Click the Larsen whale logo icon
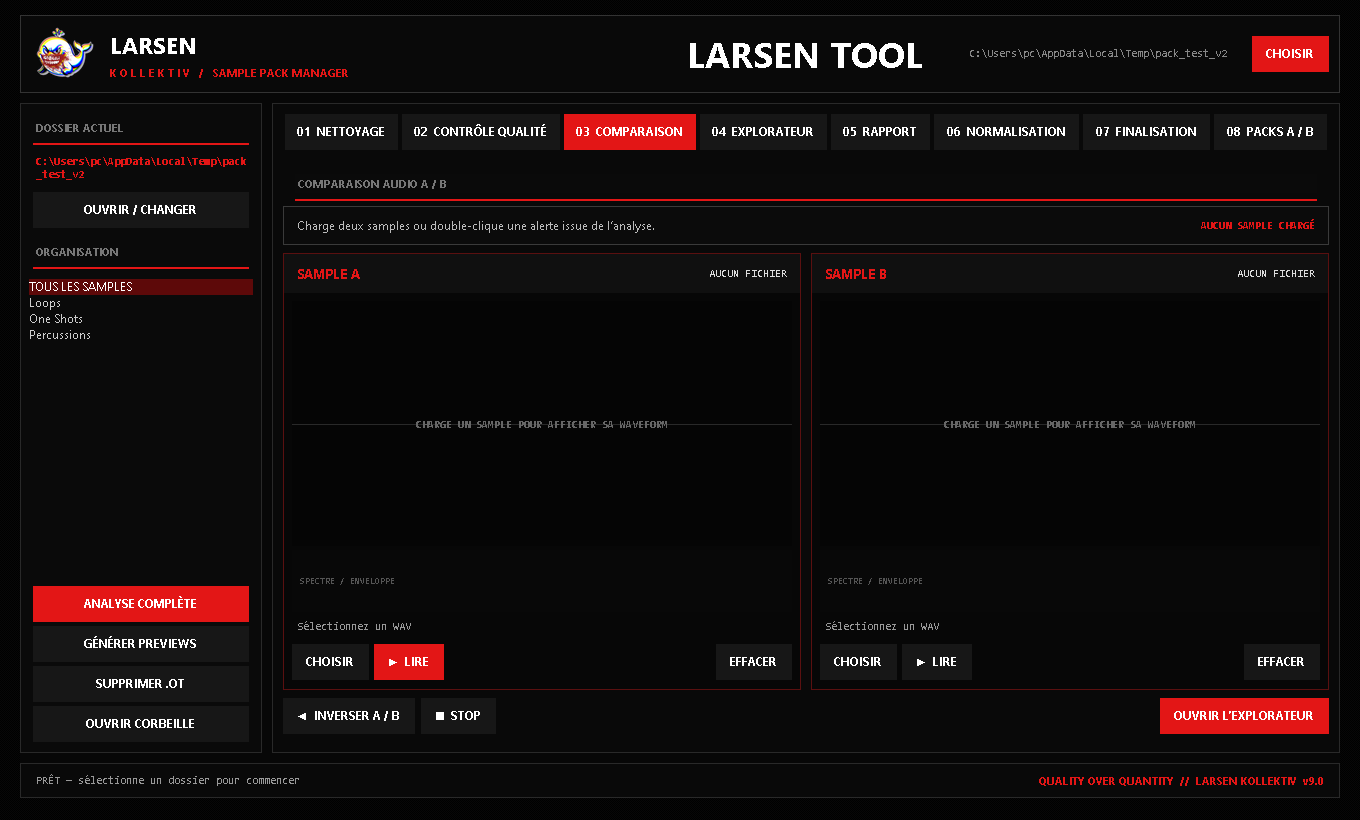 pyautogui.click(x=65, y=54)
